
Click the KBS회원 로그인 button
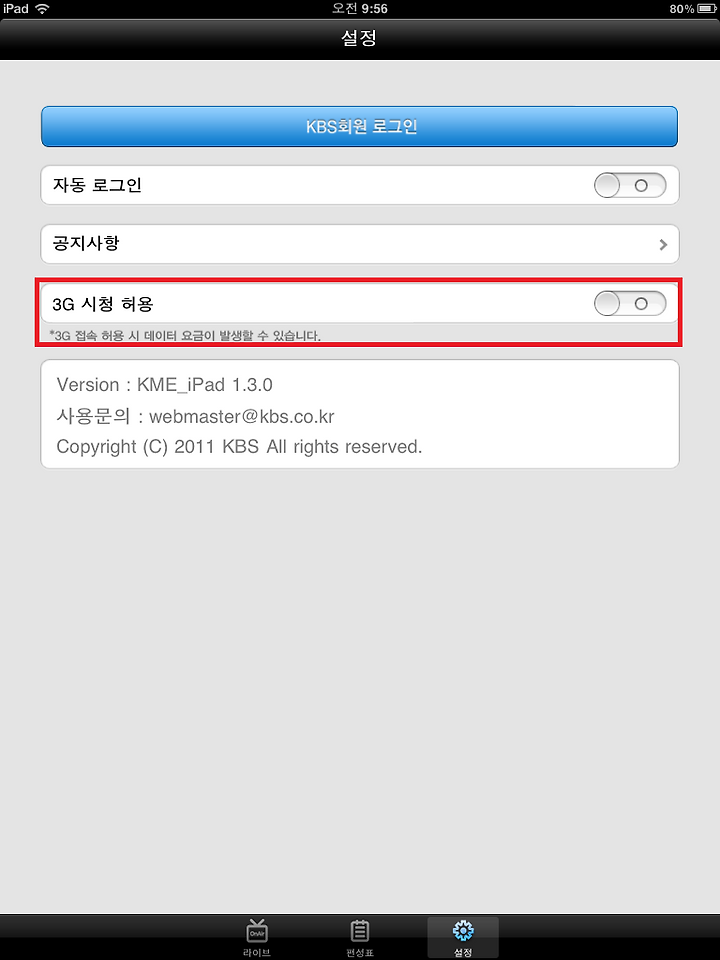359,126
